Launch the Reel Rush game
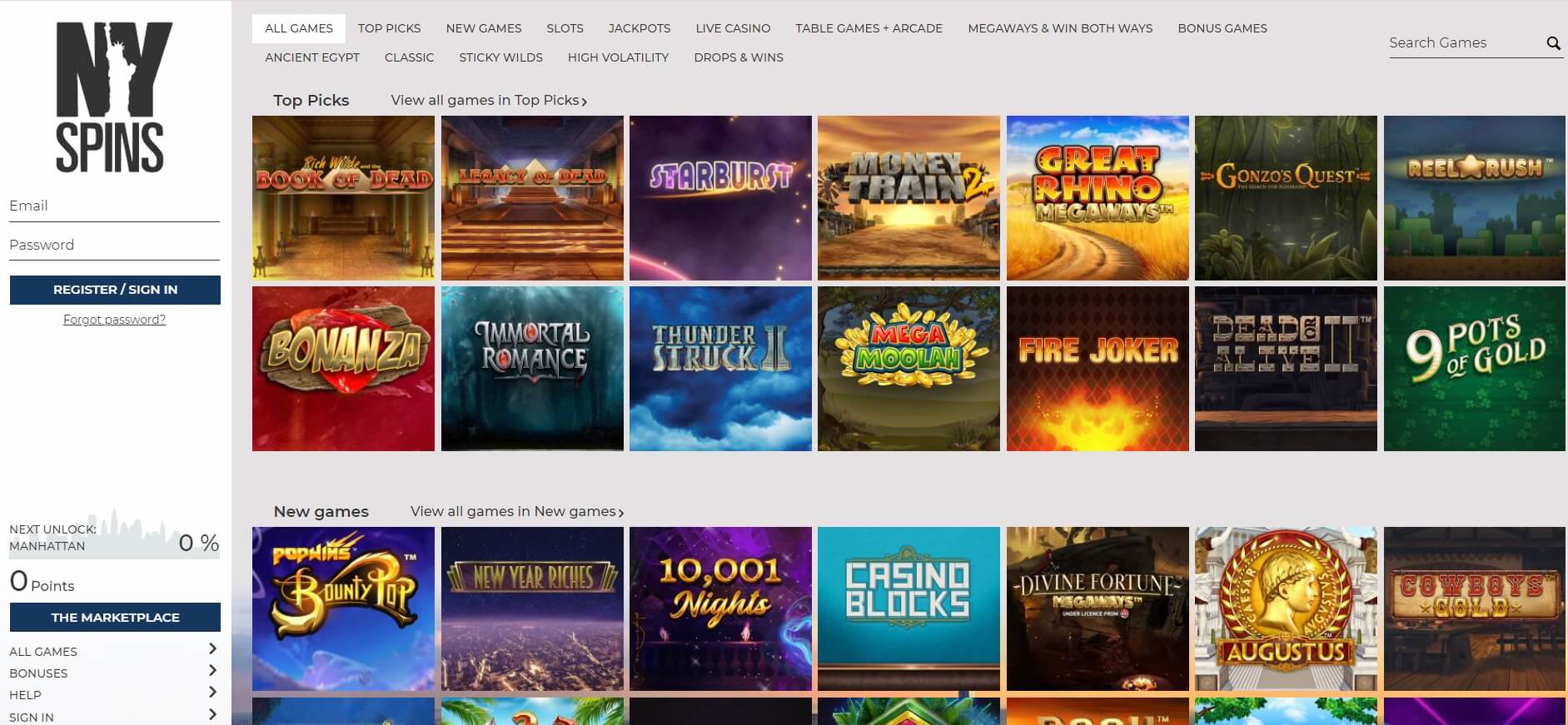 1475,198
